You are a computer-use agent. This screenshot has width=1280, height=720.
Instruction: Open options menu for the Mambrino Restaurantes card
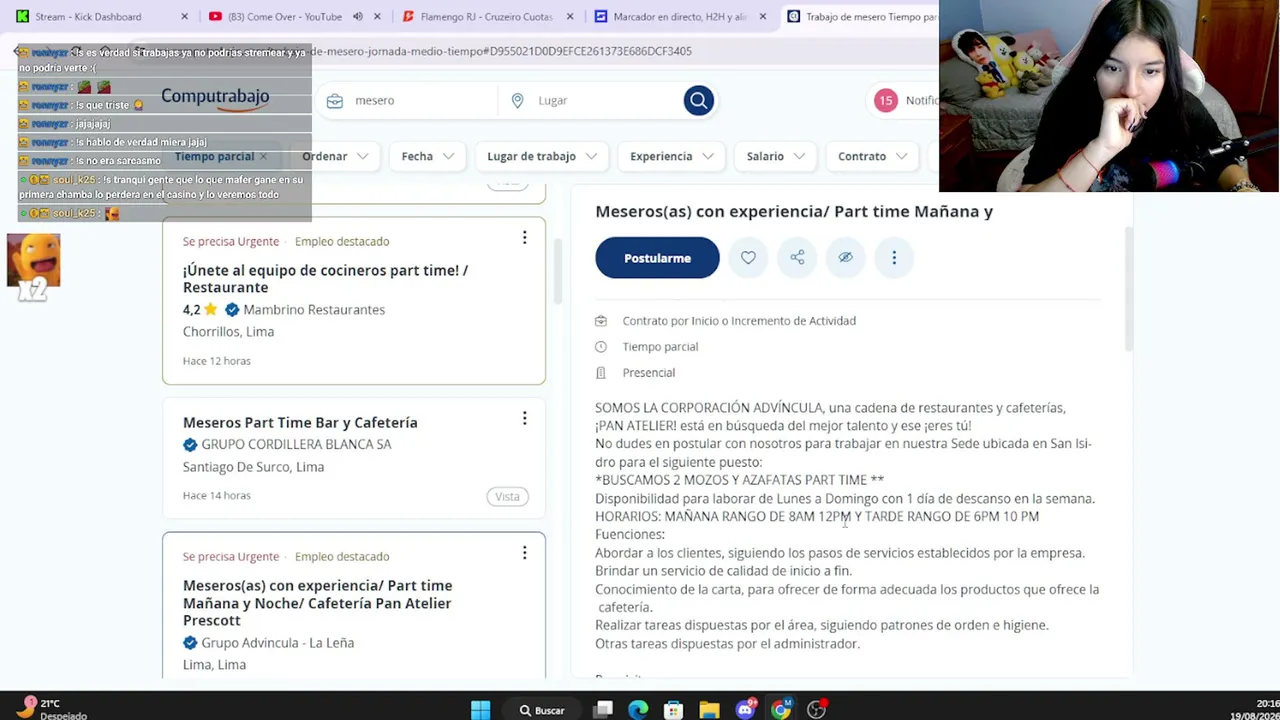524,238
